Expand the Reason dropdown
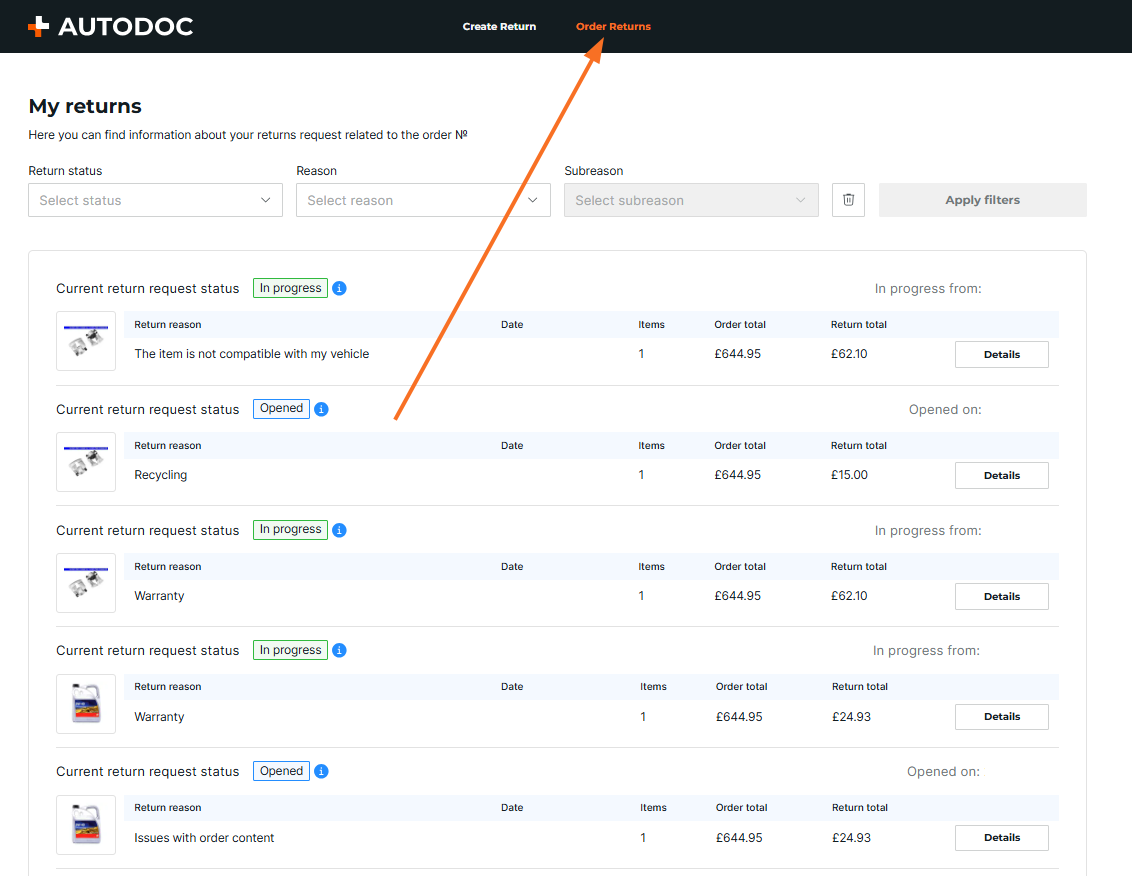 (423, 200)
